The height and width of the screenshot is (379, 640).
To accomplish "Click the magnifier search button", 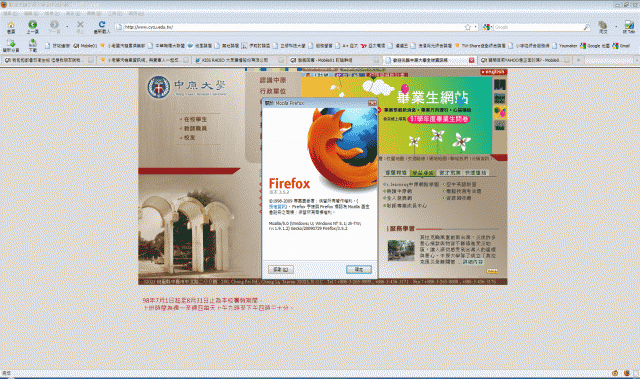I will point(587,27).
